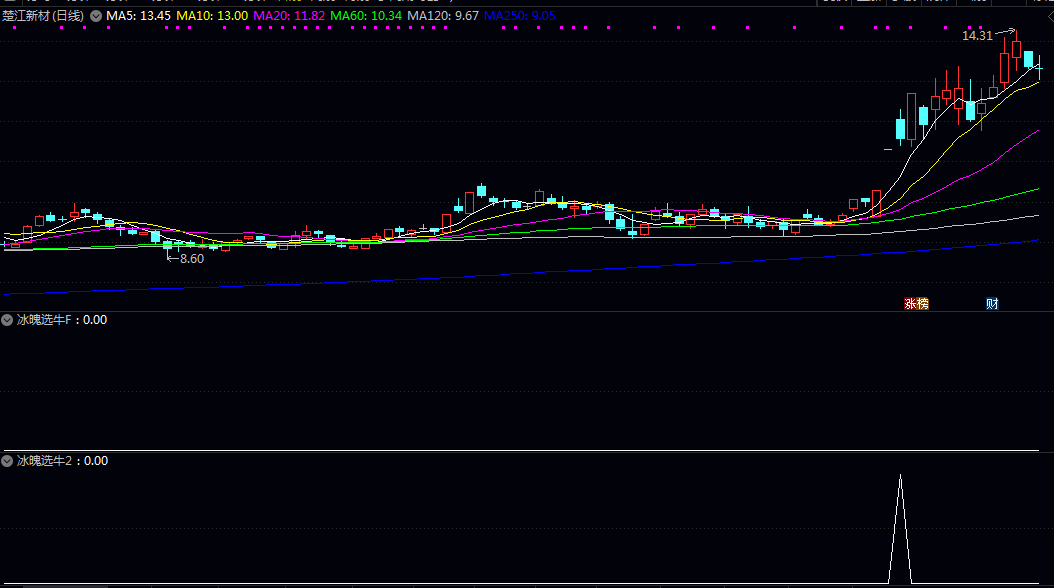Image resolution: width=1054 pixels, height=588 pixels.
Task: Expand the main chart dropdown beside 楚江新材
Action: (96, 16)
